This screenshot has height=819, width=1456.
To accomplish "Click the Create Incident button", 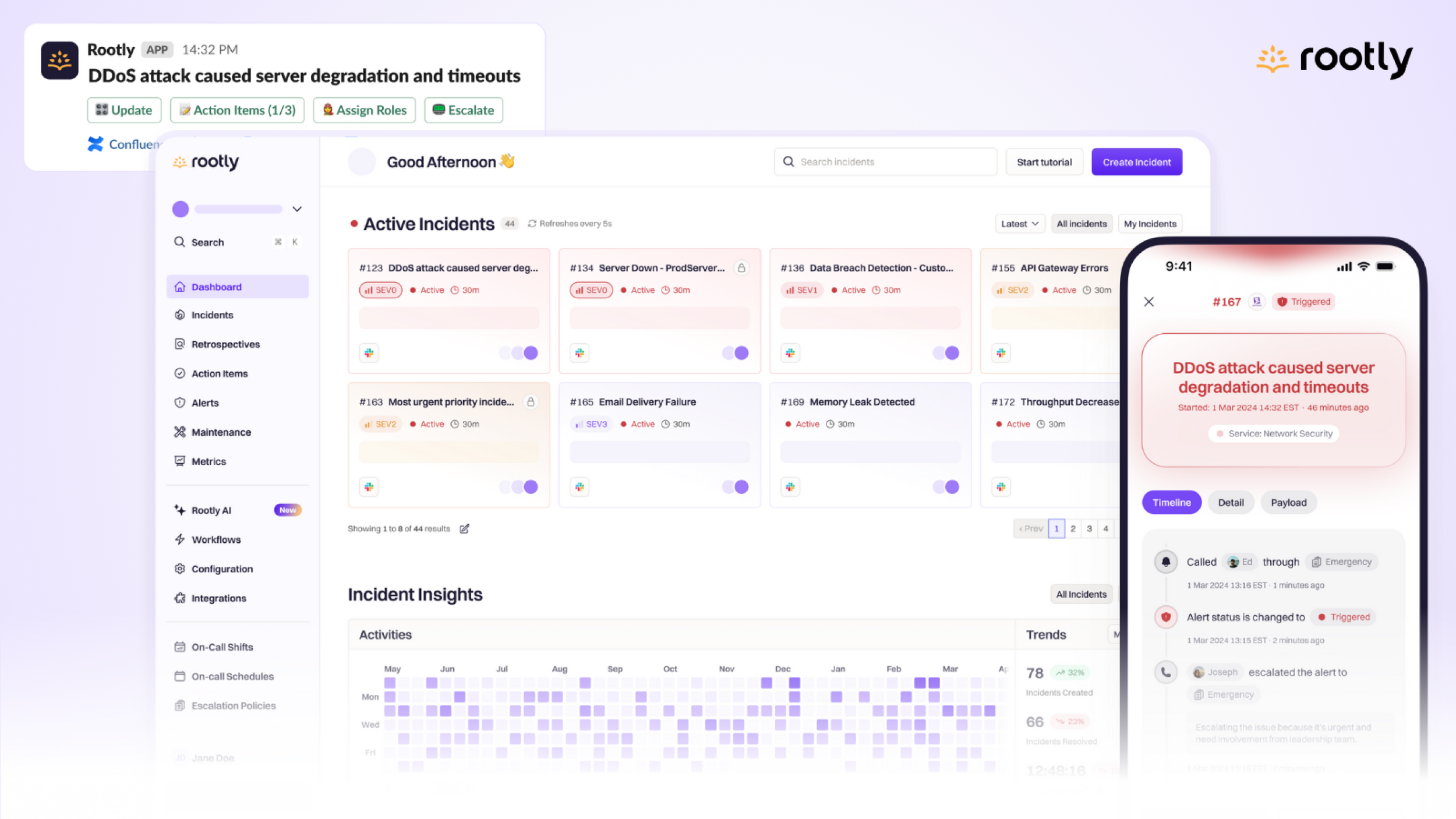I will tap(1136, 162).
